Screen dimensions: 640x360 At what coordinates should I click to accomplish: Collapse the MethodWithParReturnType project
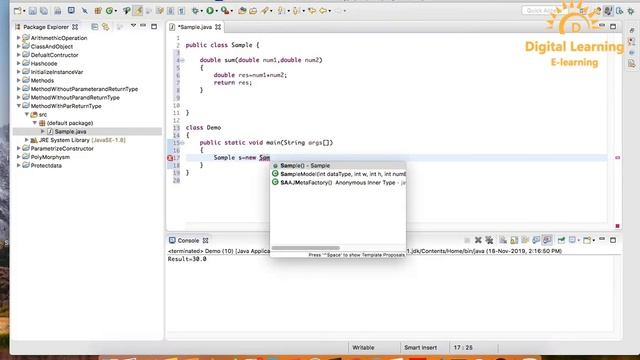[x=18, y=106]
